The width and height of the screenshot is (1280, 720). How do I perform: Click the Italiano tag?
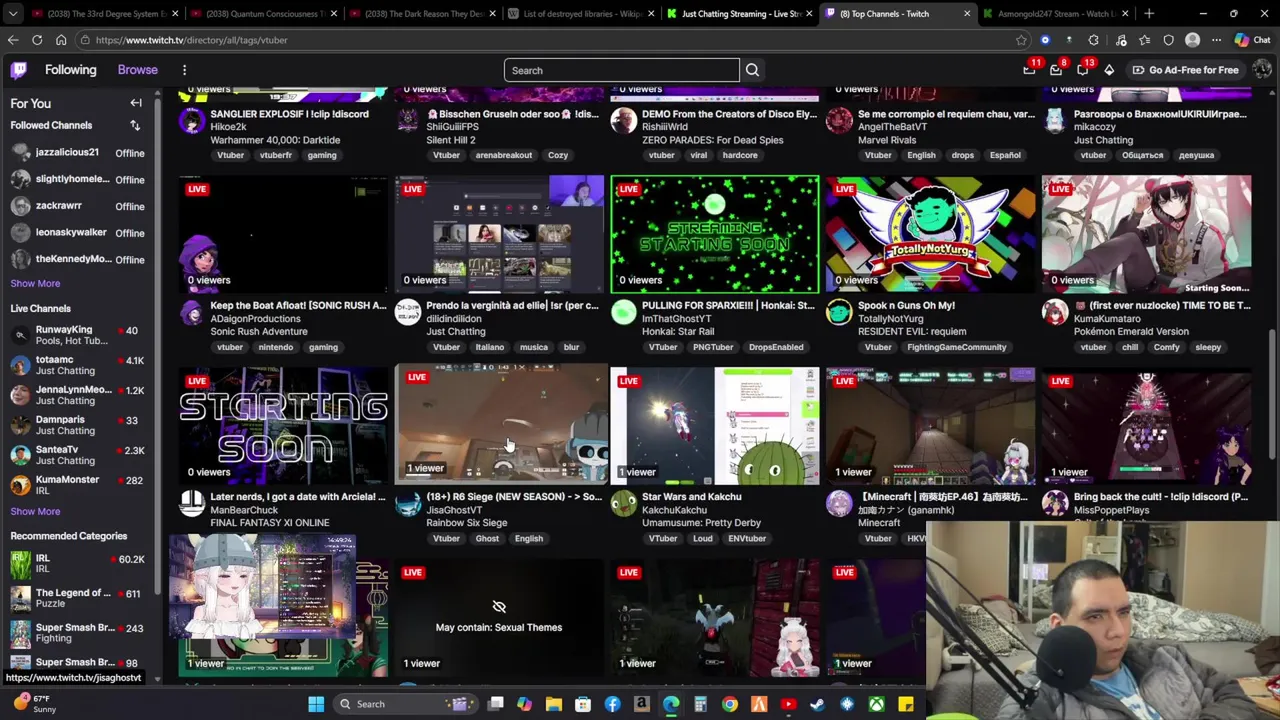point(489,347)
